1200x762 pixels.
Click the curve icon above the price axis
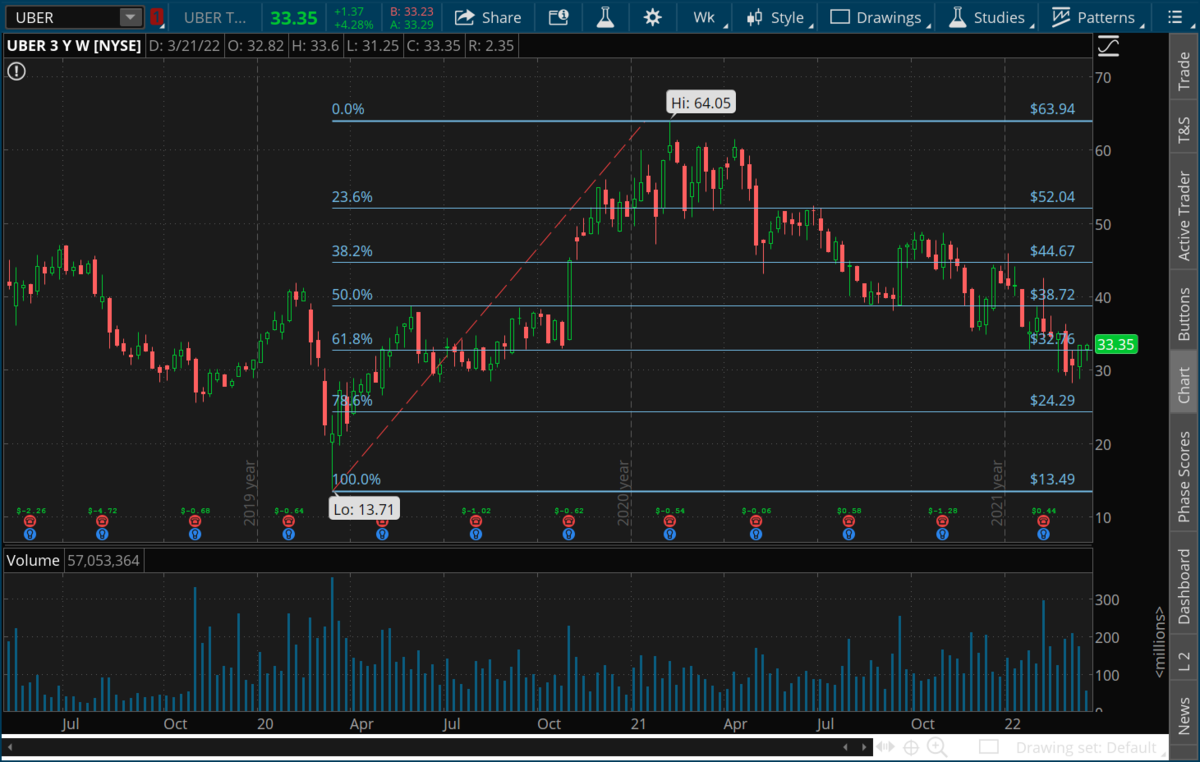[x=1108, y=46]
